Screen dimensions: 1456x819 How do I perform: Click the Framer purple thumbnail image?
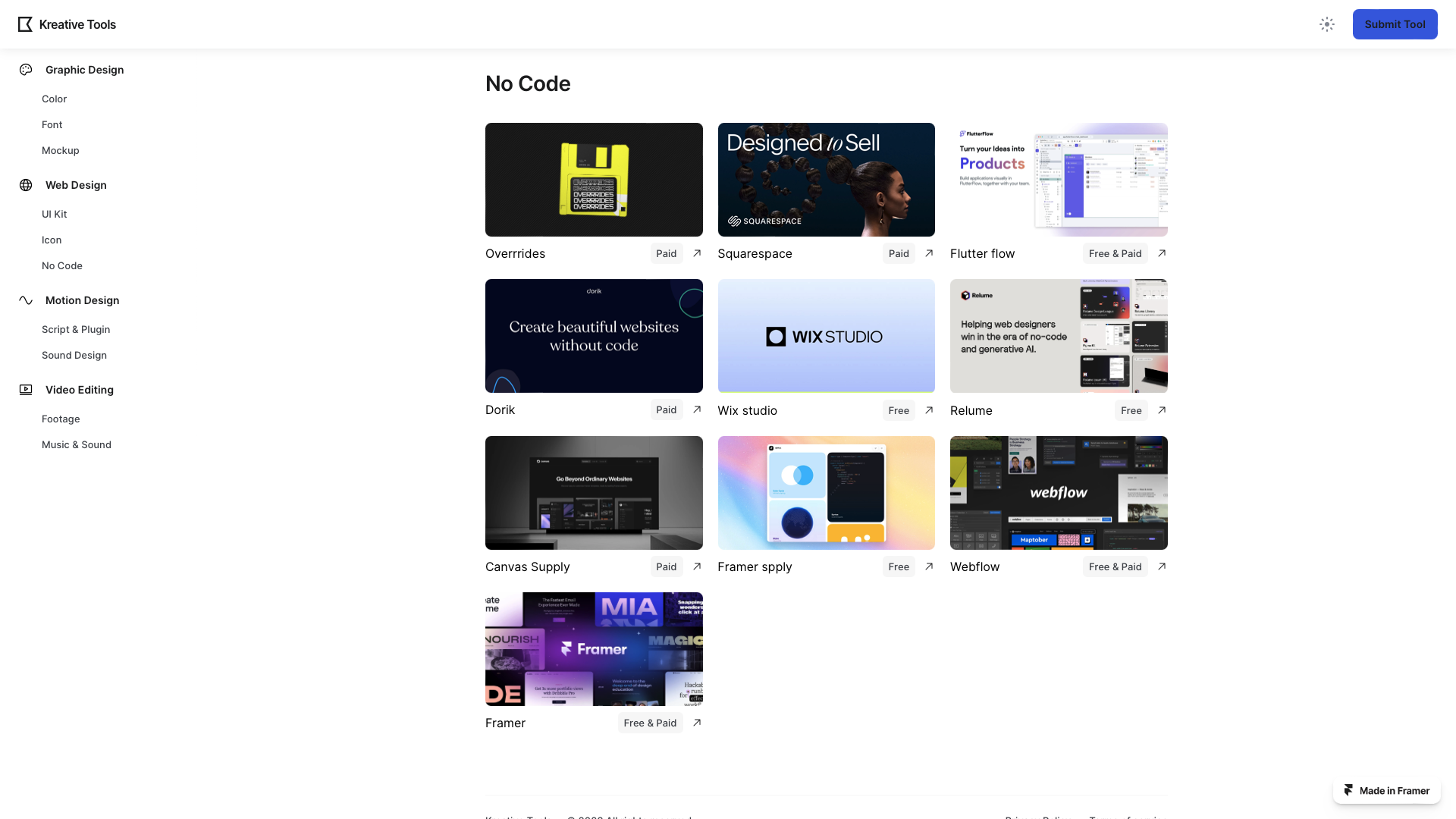click(594, 649)
